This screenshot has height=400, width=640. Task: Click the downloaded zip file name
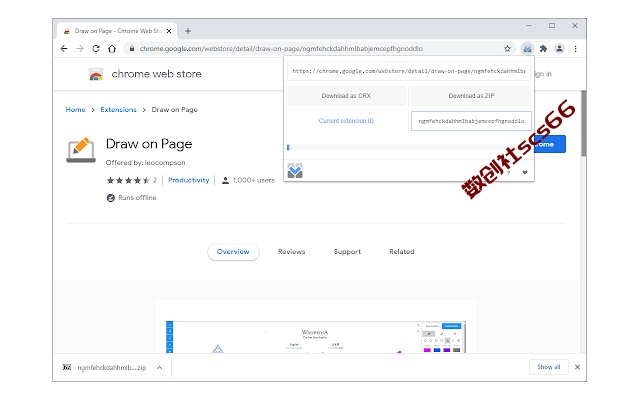tap(111, 368)
